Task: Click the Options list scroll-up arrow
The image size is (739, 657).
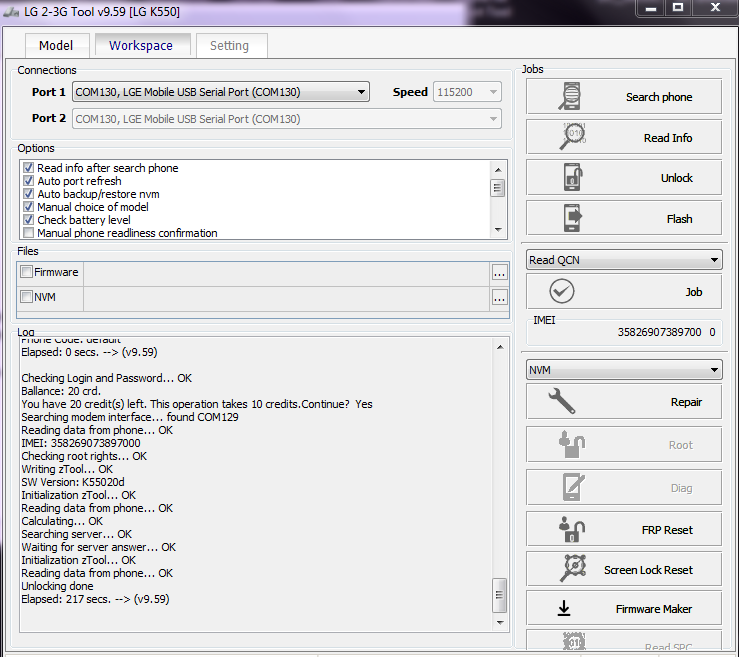Action: 498,170
